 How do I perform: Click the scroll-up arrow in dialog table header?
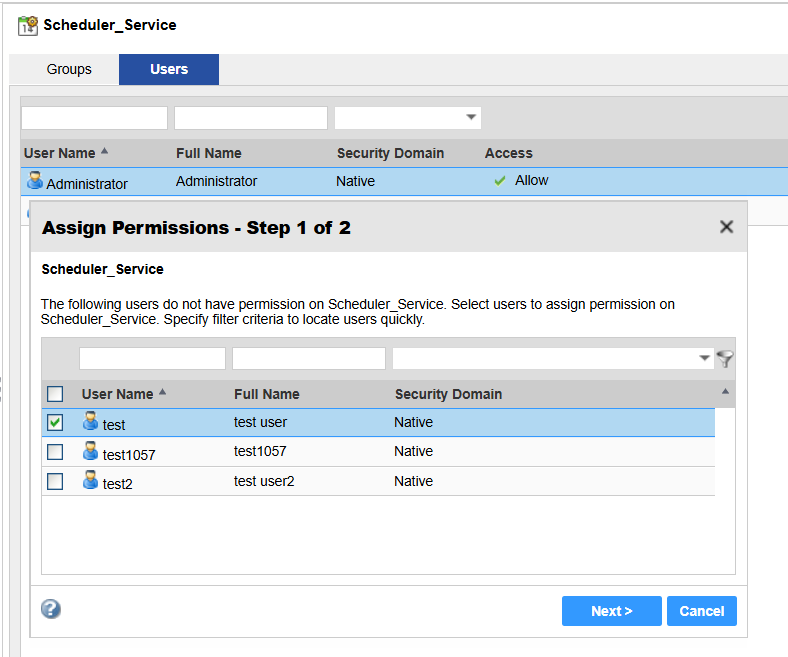click(725, 391)
